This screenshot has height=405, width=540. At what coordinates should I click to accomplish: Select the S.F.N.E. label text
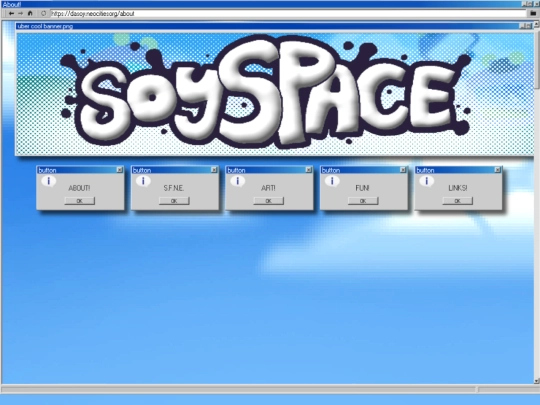point(174,188)
